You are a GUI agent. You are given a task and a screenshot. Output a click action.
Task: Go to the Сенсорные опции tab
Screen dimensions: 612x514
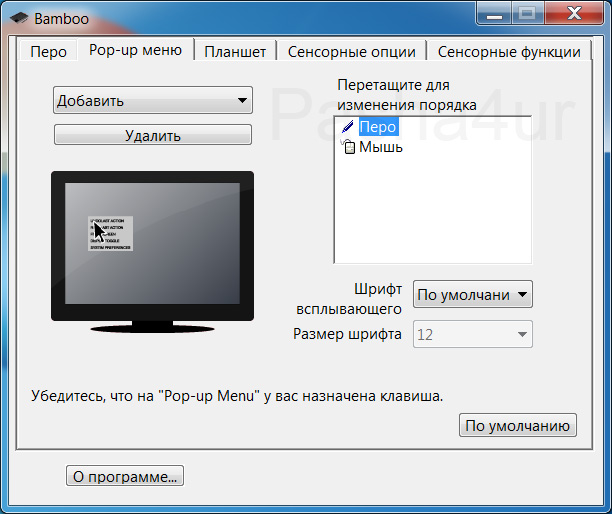pos(351,52)
